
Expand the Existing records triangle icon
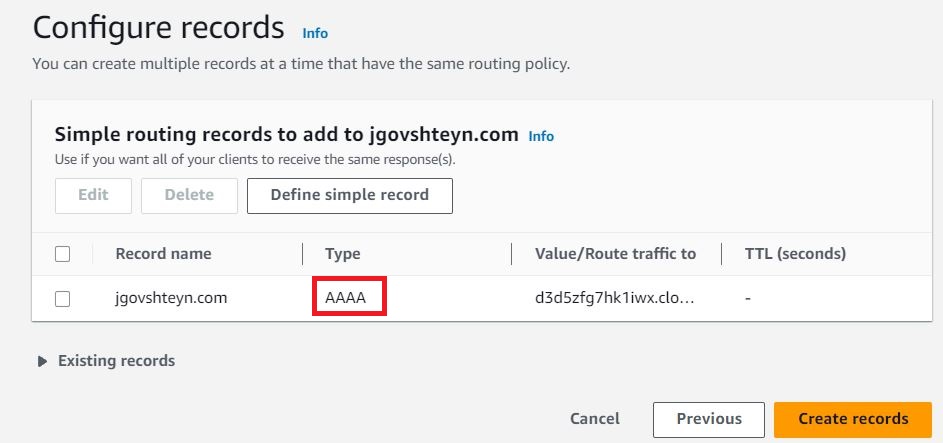tap(42, 361)
